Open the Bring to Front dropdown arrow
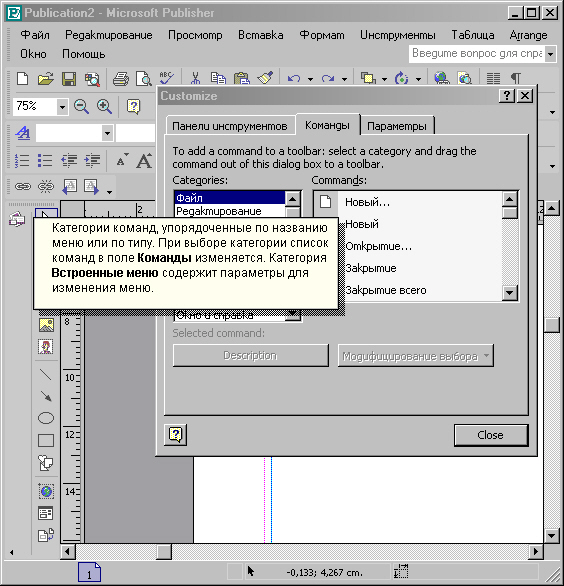The height and width of the screenshot is (586, 564). coord(384,79)
